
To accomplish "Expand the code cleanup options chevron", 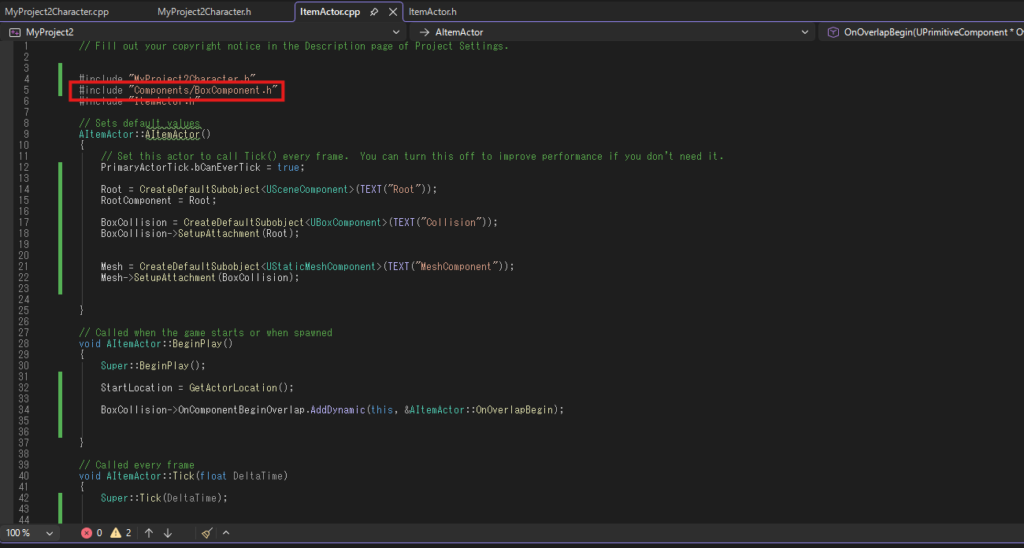I will [226, 533].
